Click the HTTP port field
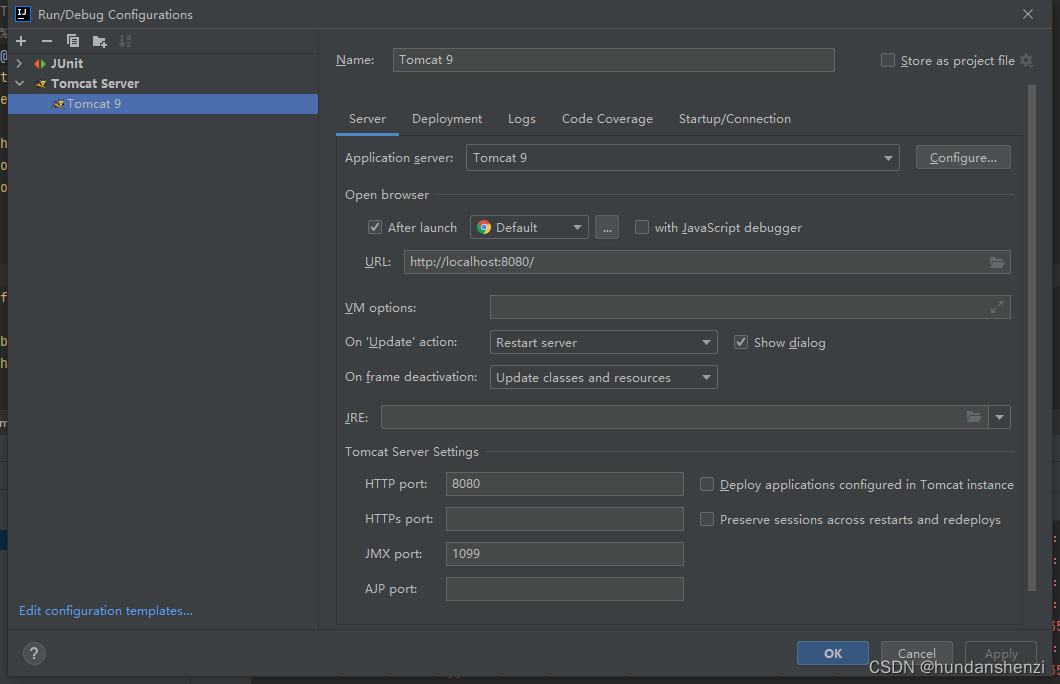 click(564, 484)
